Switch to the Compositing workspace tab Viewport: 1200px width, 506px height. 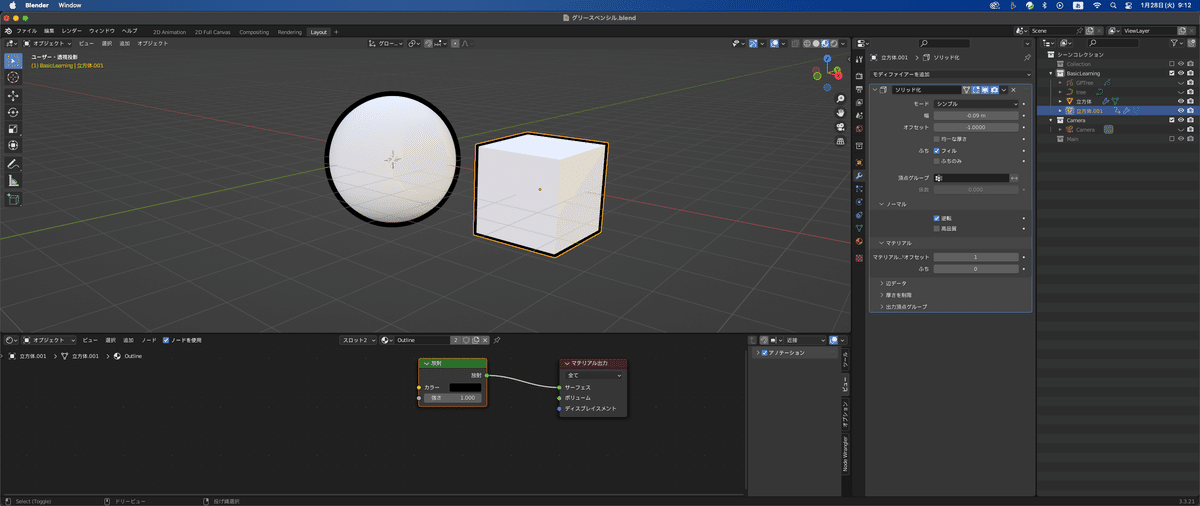[253, 32]
